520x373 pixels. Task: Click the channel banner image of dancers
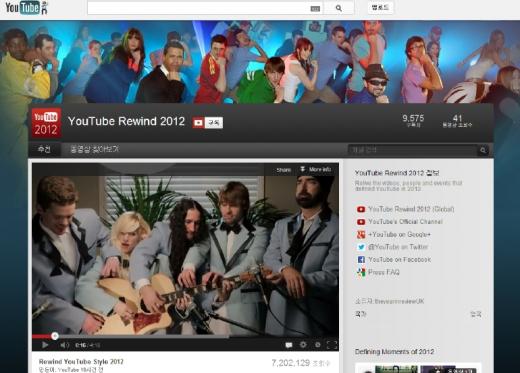(x=260, y=62)
